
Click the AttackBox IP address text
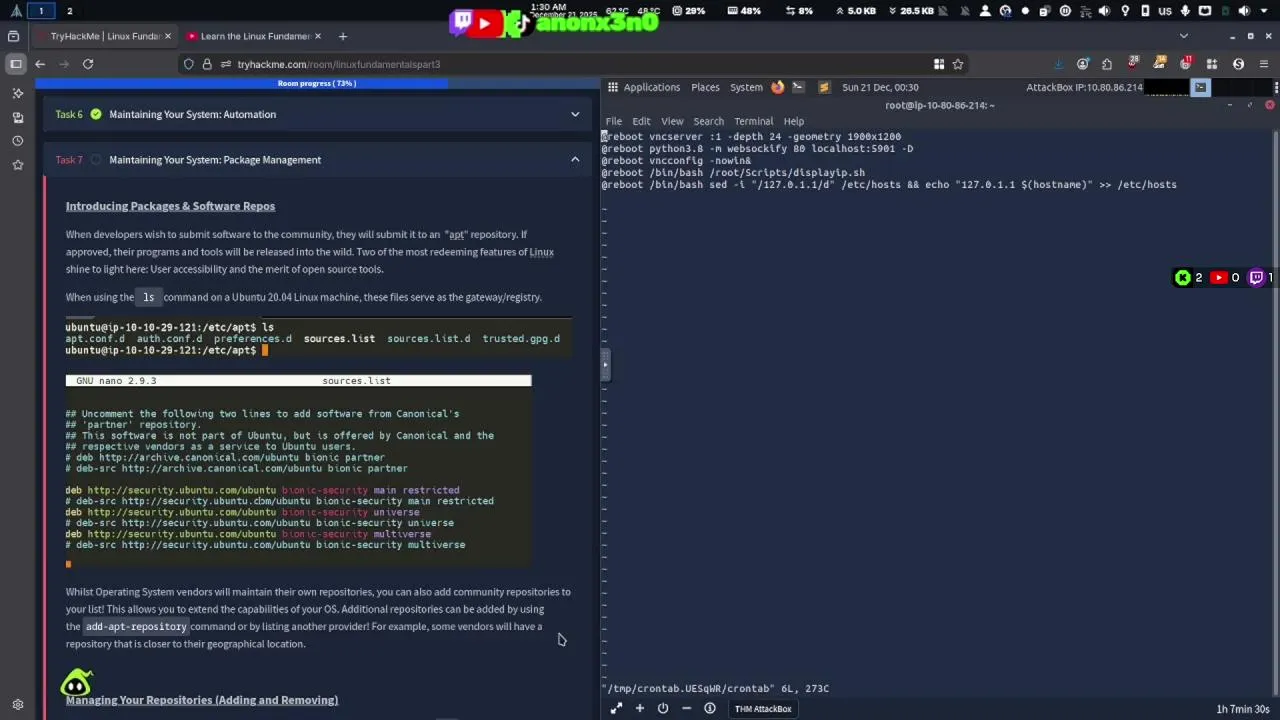coord(1084,87)
